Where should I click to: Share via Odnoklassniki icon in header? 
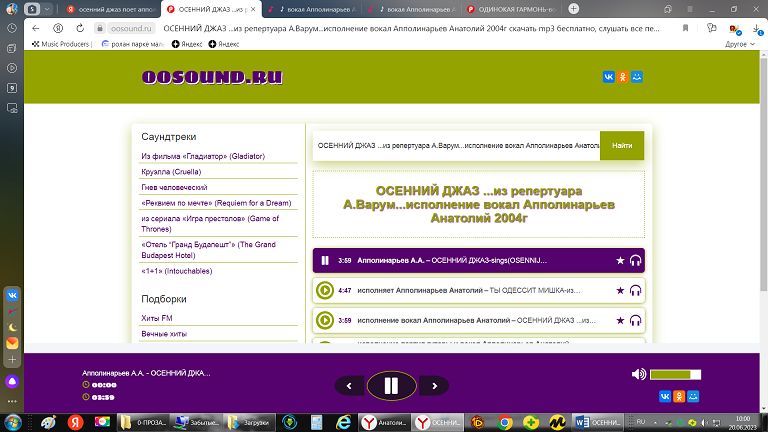coord(623,77)
